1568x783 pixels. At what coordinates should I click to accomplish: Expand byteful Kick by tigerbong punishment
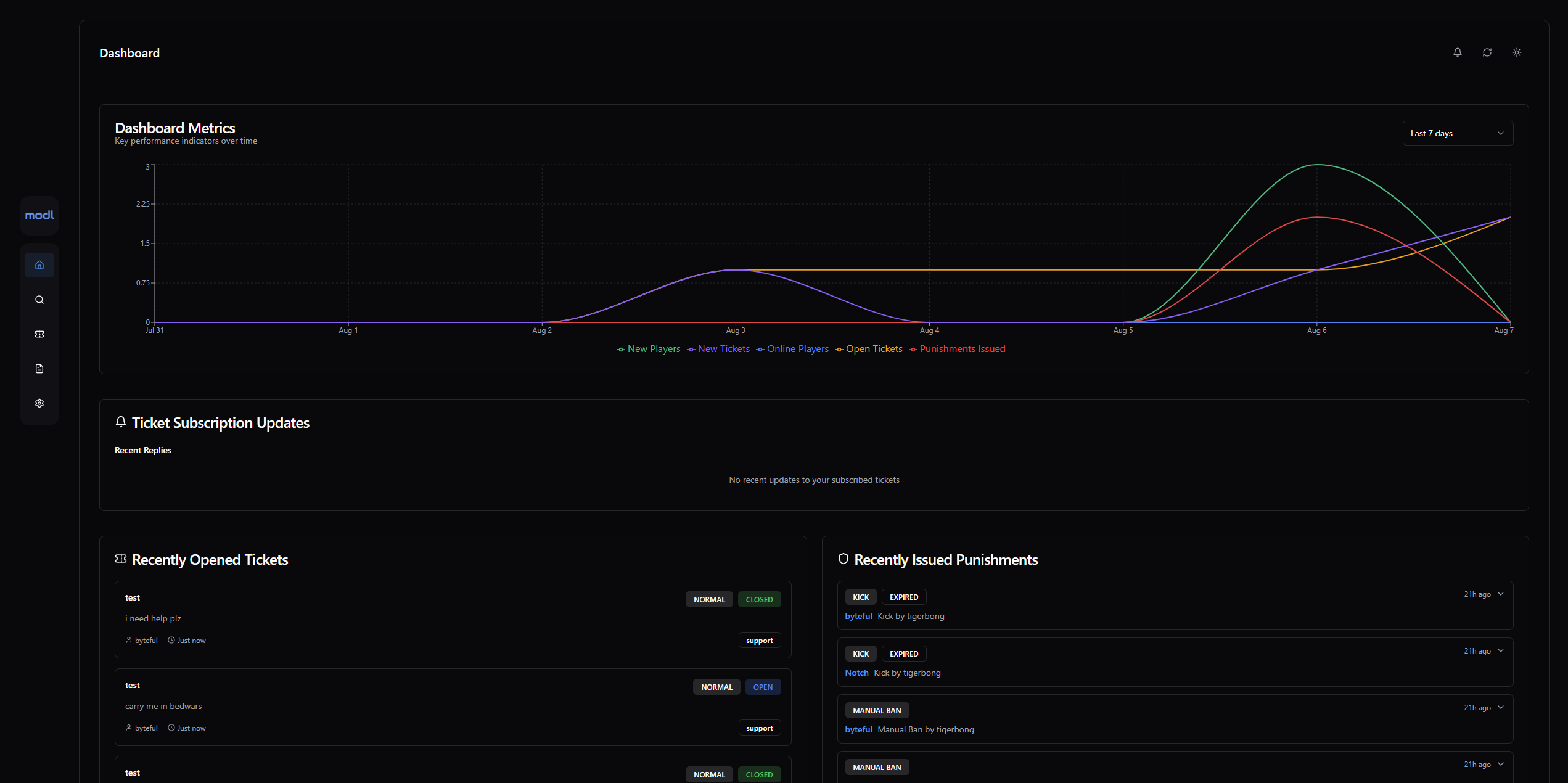point(1501,594)
